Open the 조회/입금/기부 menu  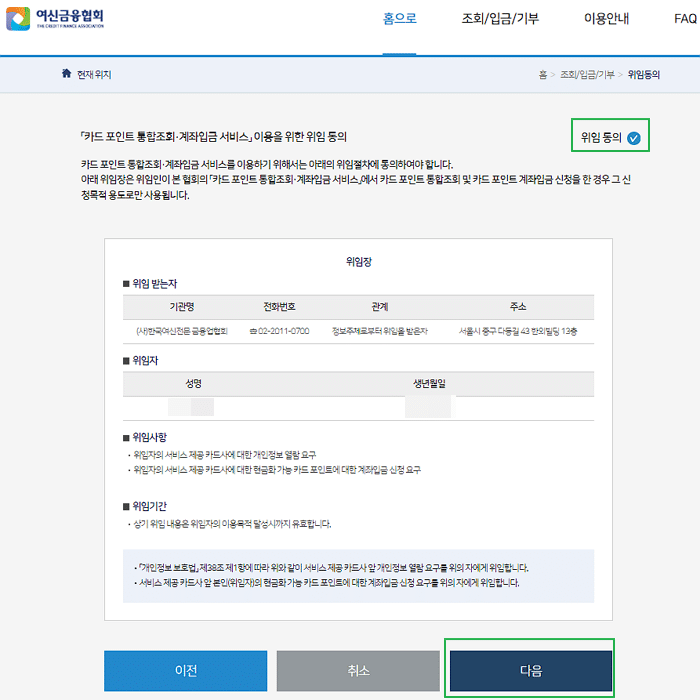click(x=500, y=18)
